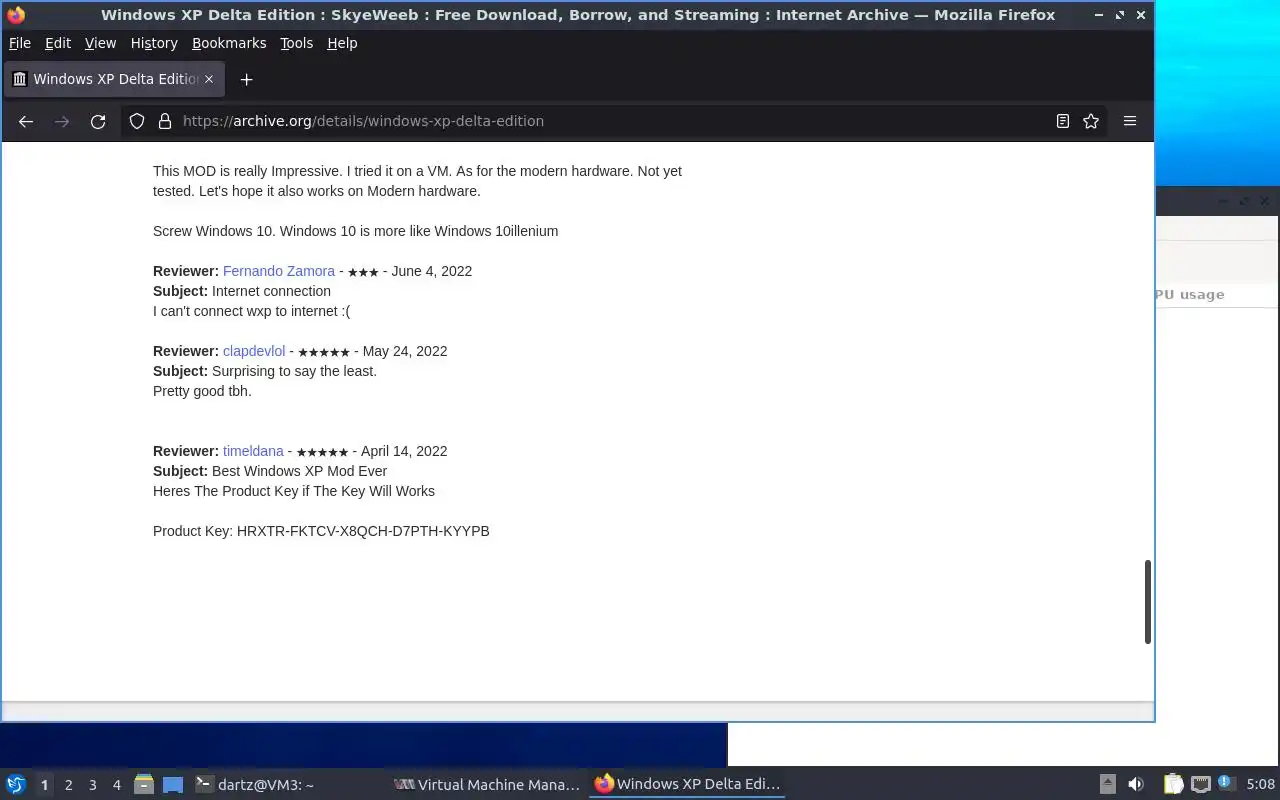This screenshot has height=800, width=1280.
Task: Click the product key text HRXTR-FKTCV-X8QCH-D7PTH-KYYPB
Action: coord(363,531)
